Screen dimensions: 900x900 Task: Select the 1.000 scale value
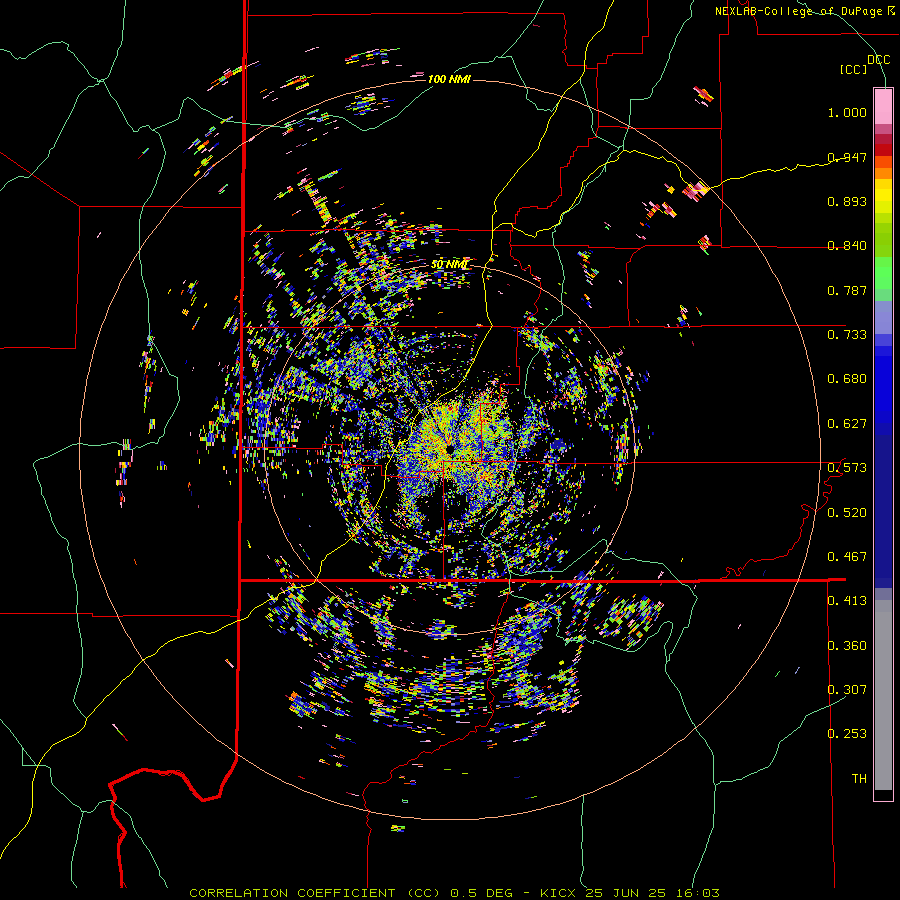click(847, 112)
